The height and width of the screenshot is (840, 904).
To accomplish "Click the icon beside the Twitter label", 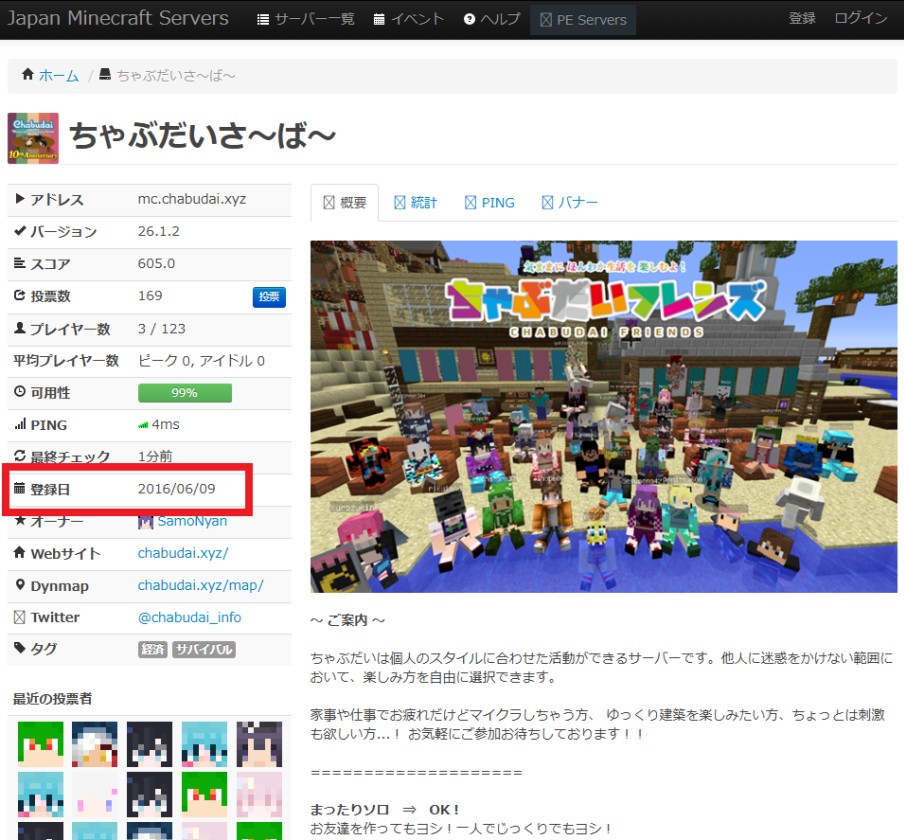I will (x=20, y=617).
